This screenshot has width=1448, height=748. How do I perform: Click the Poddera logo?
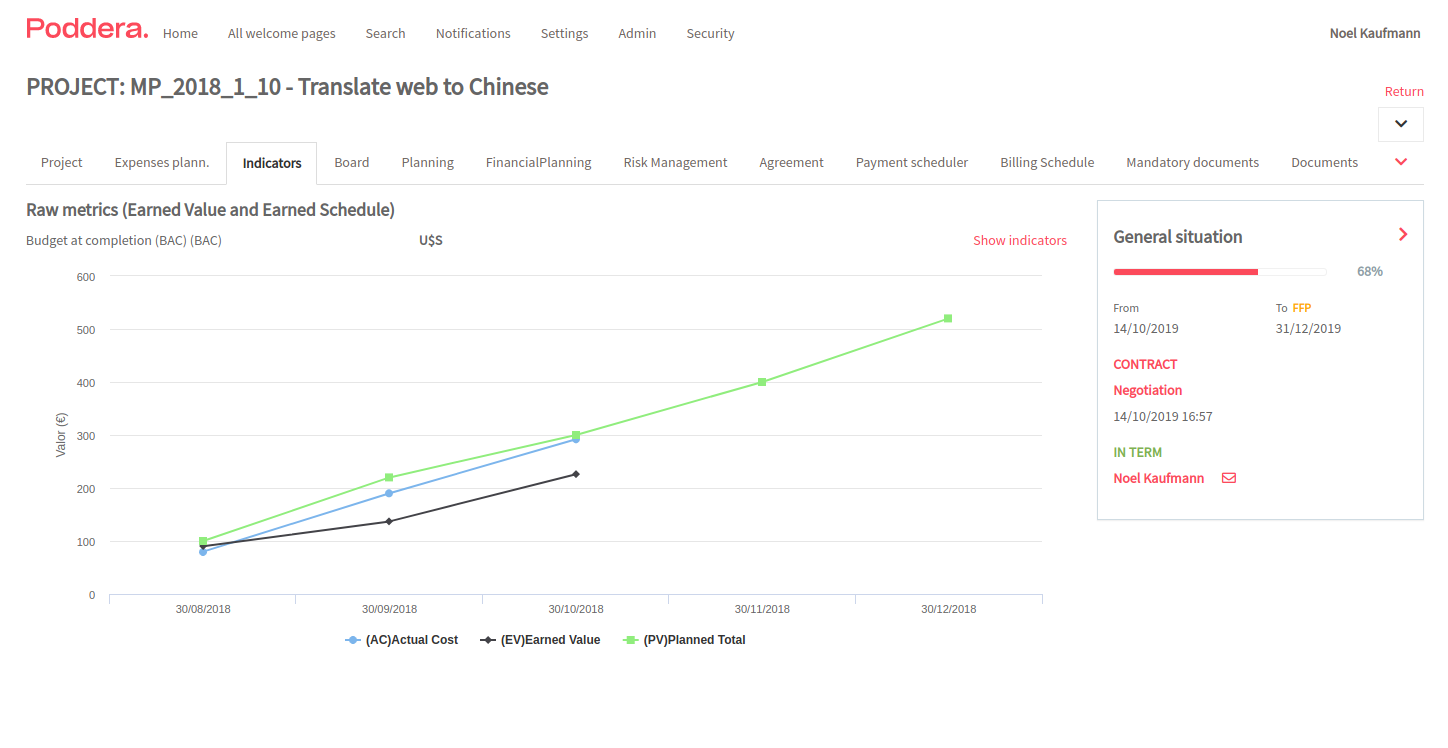(87, 30)
